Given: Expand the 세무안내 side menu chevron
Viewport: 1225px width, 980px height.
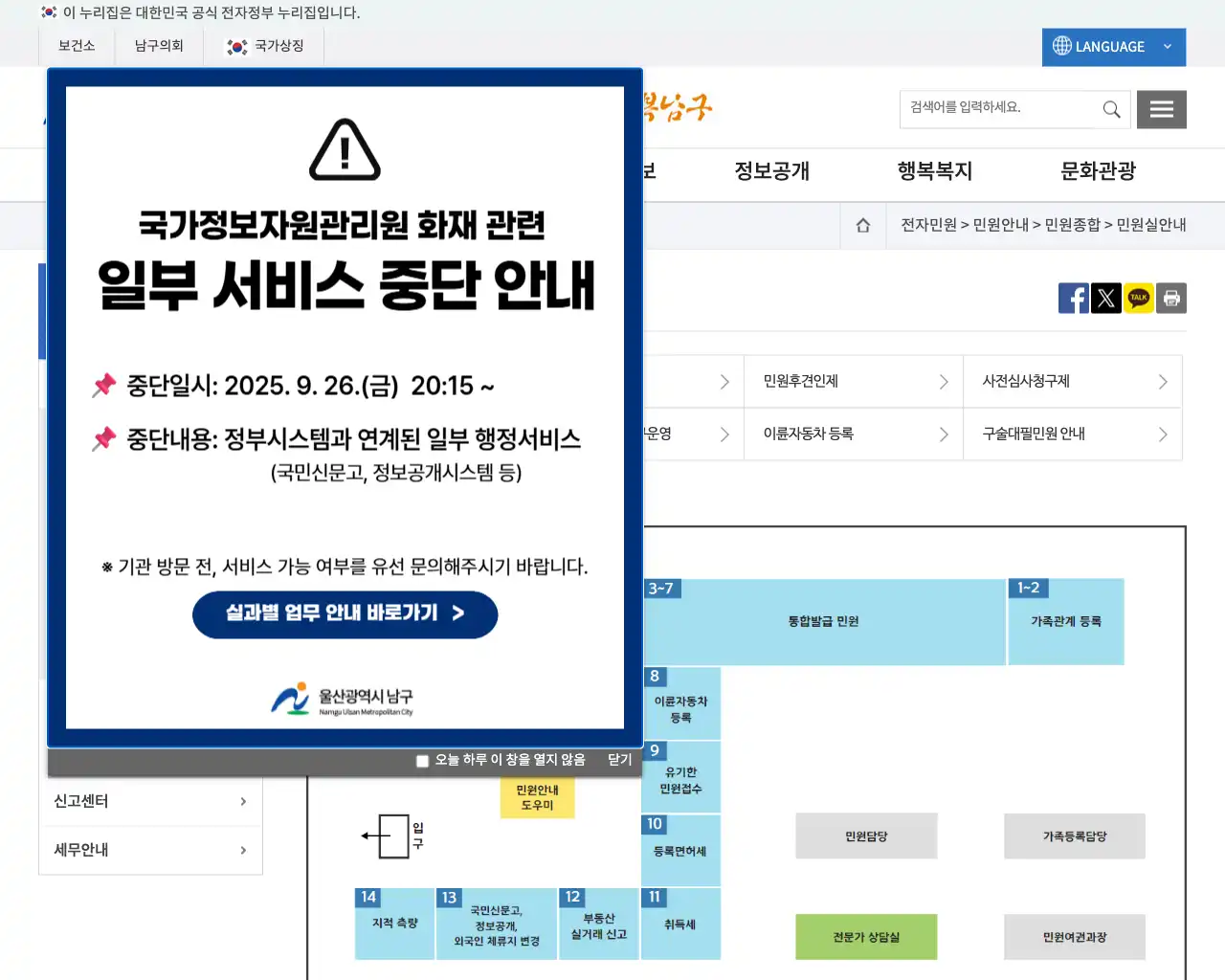Looking at the screenshot, I should [243, 850].
